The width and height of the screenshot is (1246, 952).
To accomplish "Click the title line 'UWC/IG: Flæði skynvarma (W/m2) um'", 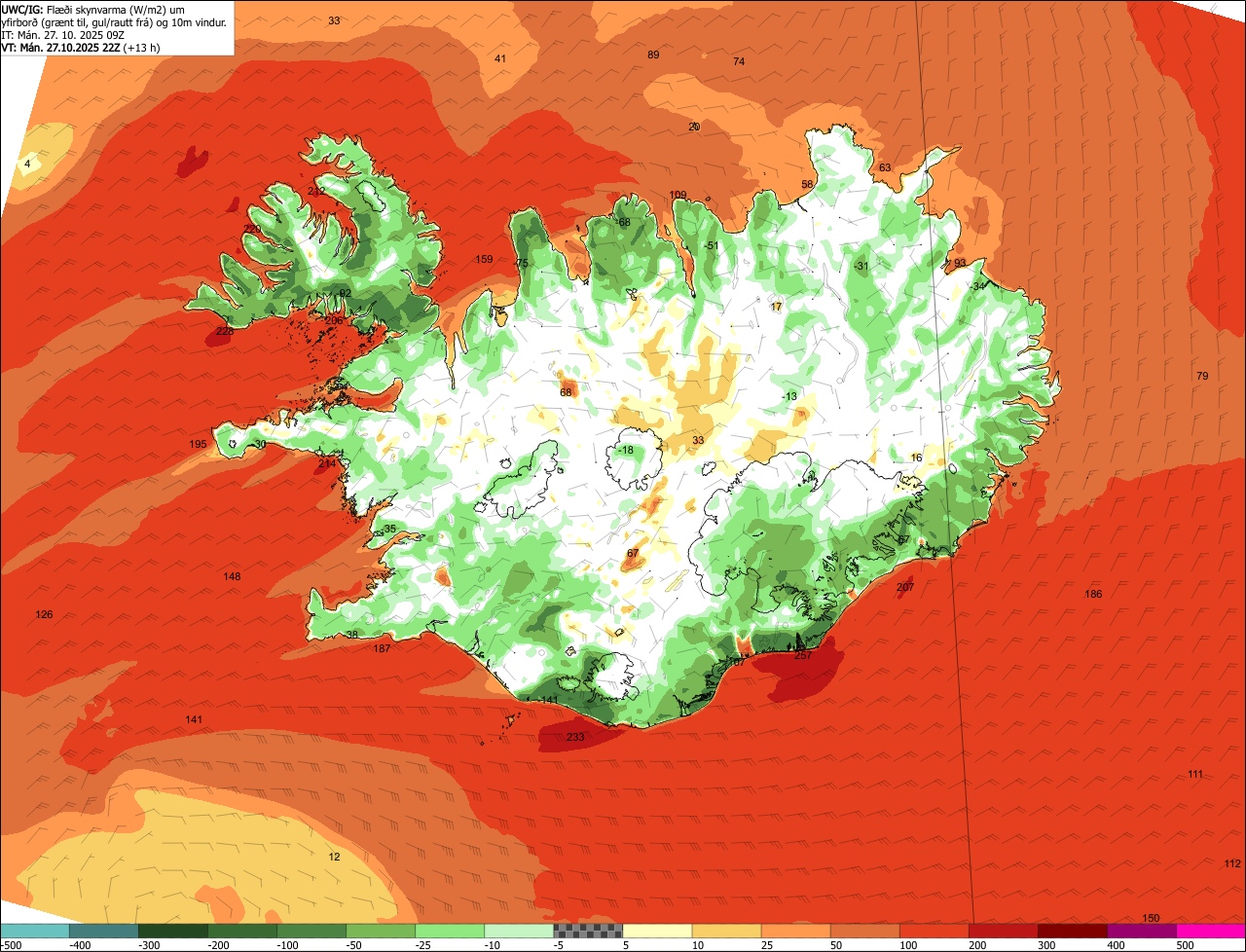I will [x=92, y=9].
